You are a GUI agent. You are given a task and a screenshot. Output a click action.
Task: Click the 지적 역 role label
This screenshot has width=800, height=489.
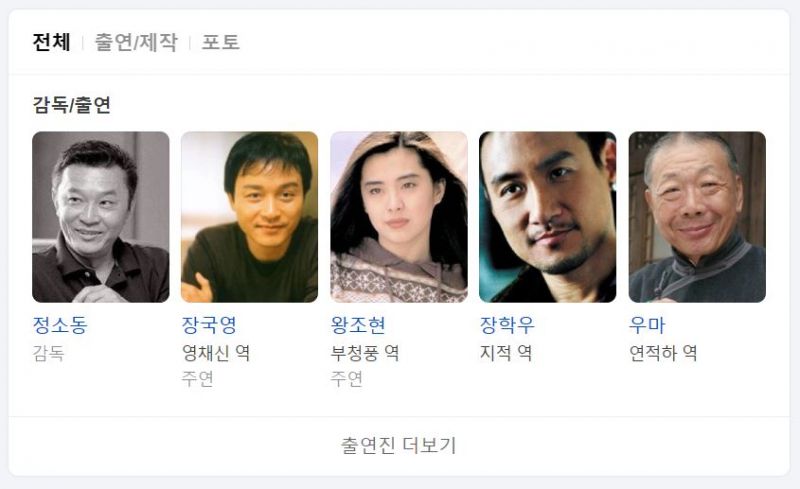[x=506, y=353]
